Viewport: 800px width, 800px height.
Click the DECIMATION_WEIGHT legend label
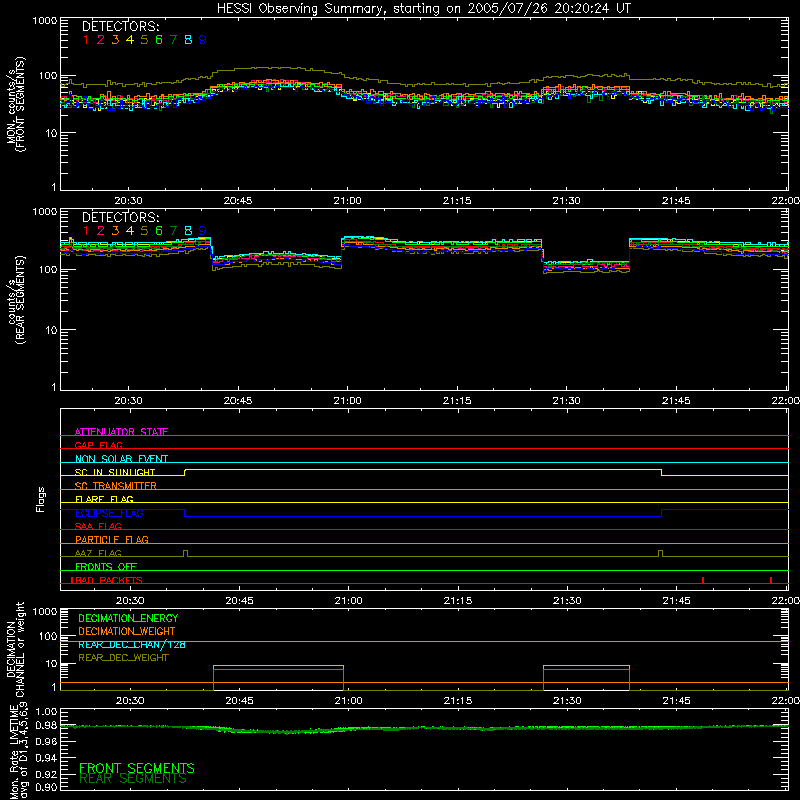(127, 632)
